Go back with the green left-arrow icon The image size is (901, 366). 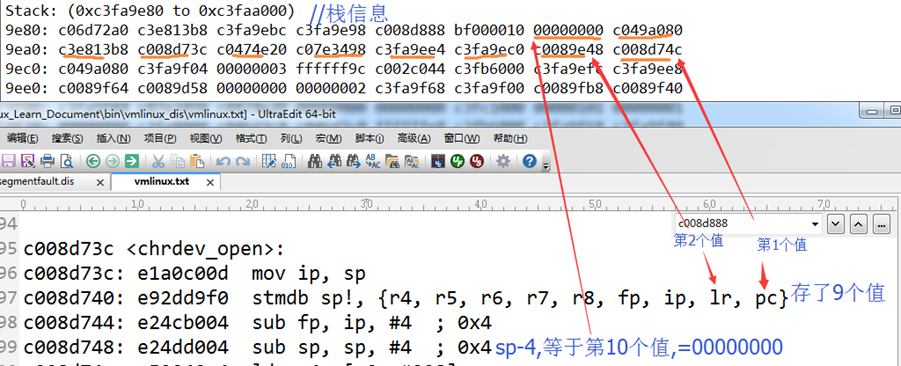coord(94,161)
